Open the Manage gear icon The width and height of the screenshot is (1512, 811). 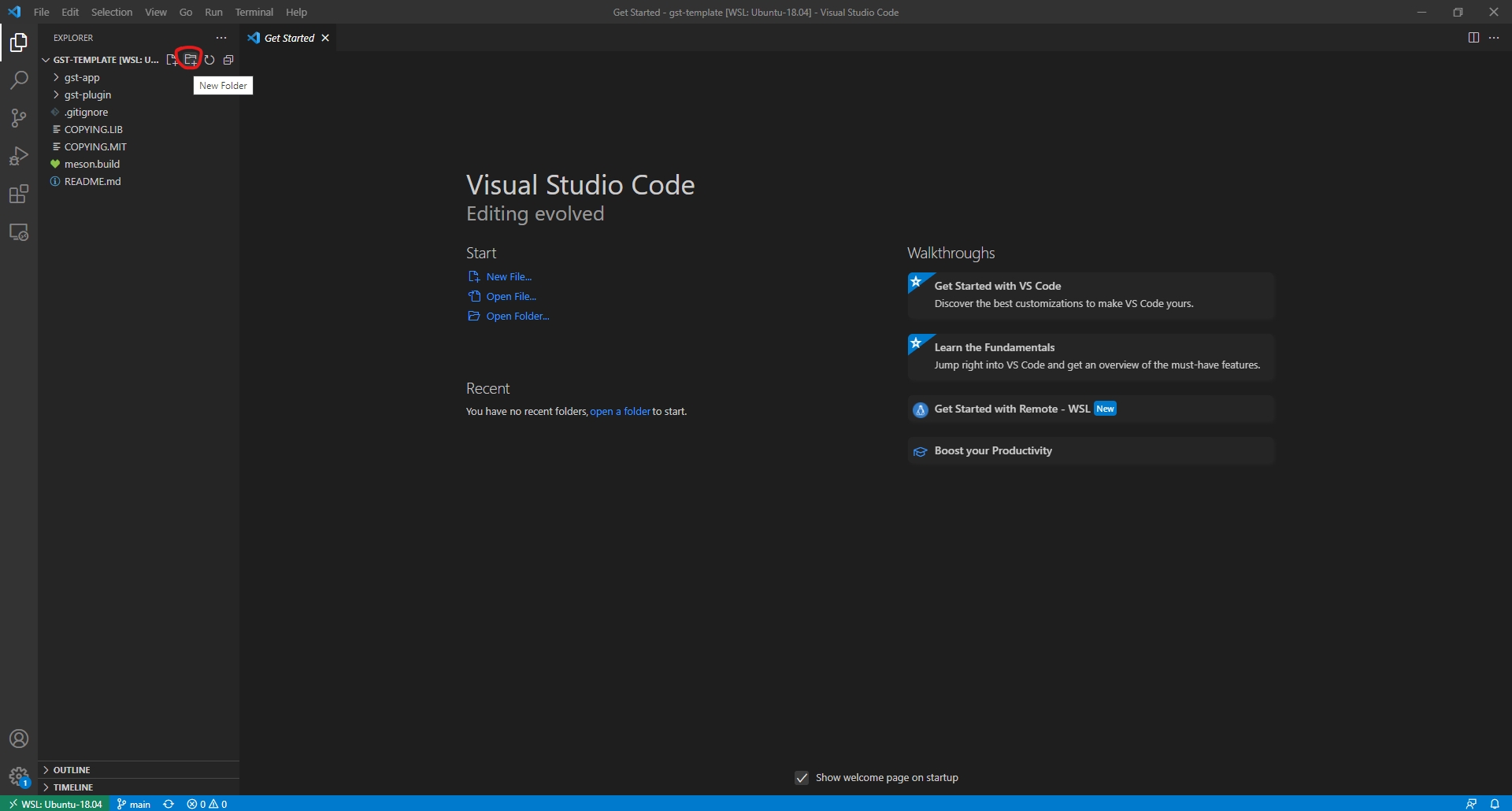click(19, 777)
